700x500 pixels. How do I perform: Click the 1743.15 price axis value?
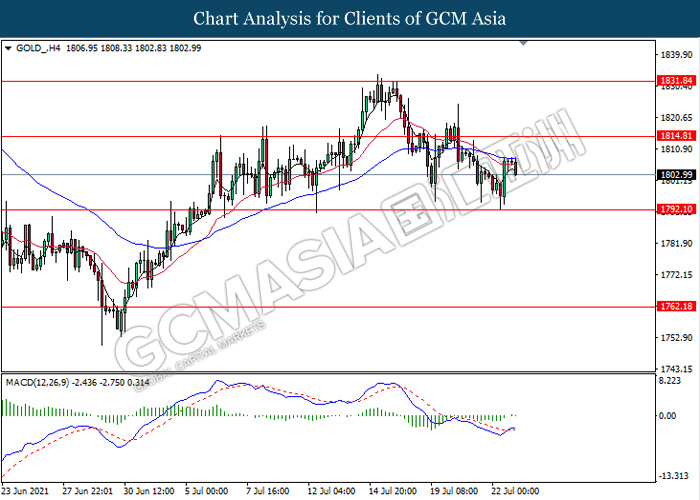pos(676,369)
